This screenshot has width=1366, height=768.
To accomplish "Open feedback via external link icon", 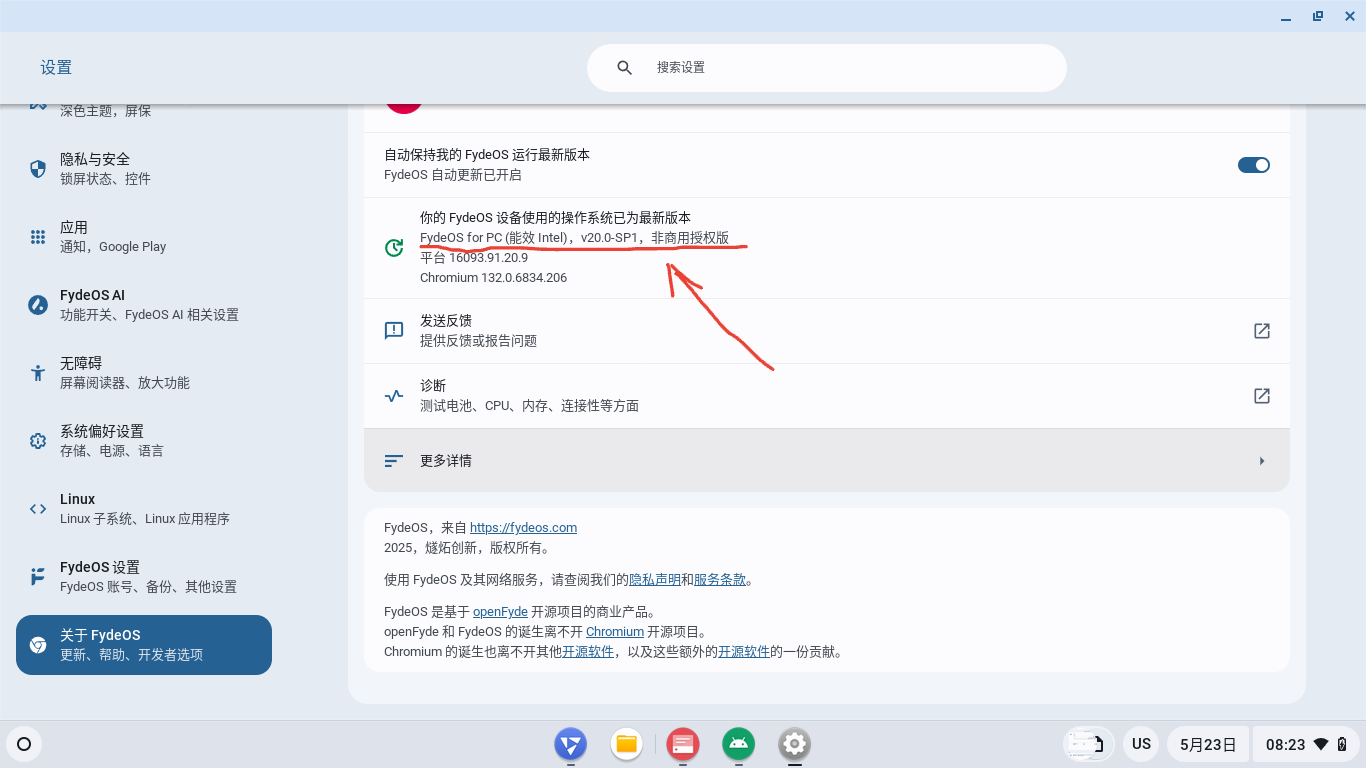I will point(1262,331).
